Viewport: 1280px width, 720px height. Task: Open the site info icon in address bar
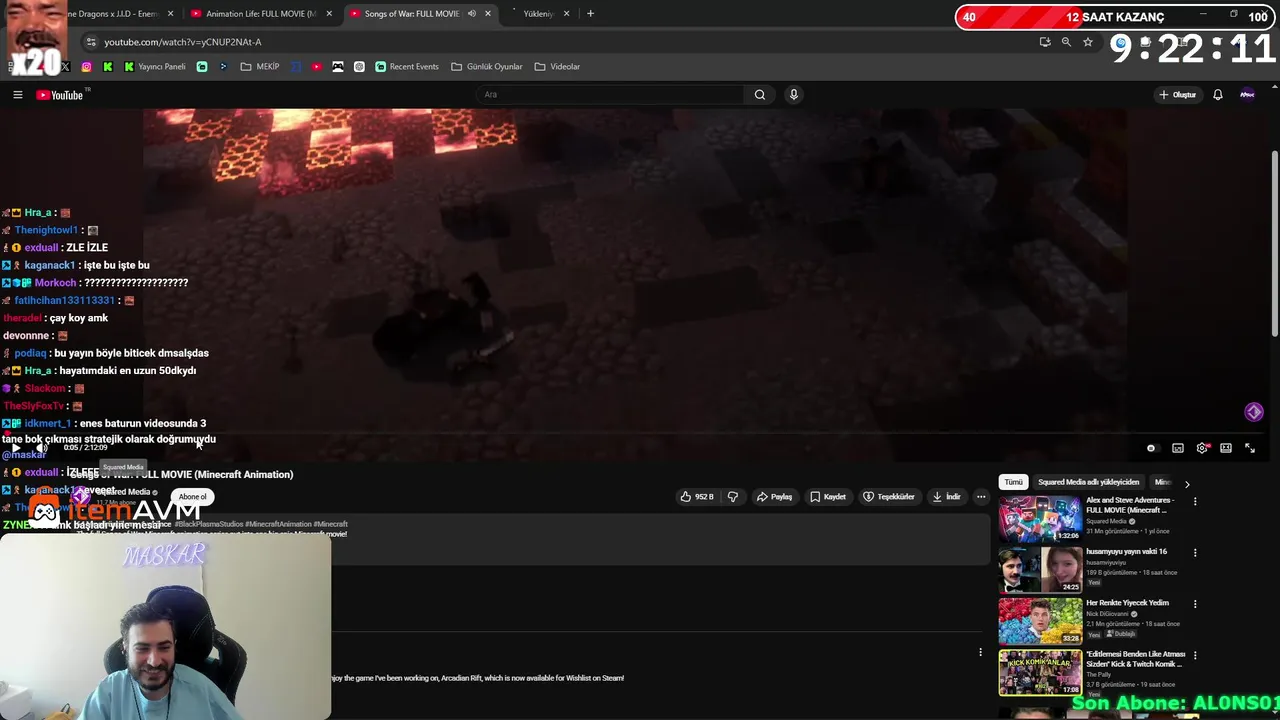[x=91, y=42]
